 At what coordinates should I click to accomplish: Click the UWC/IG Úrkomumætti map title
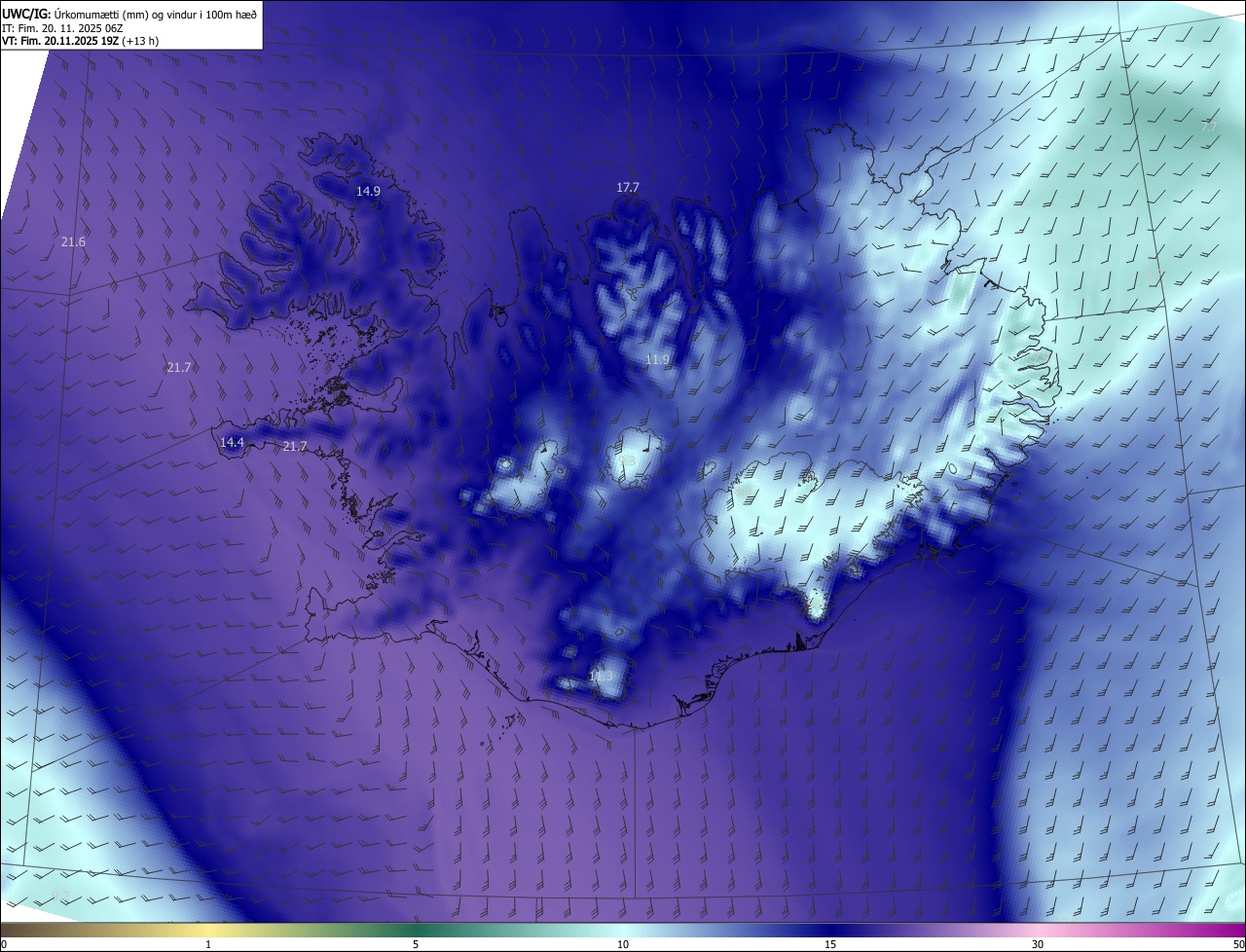tap(129, 13)
